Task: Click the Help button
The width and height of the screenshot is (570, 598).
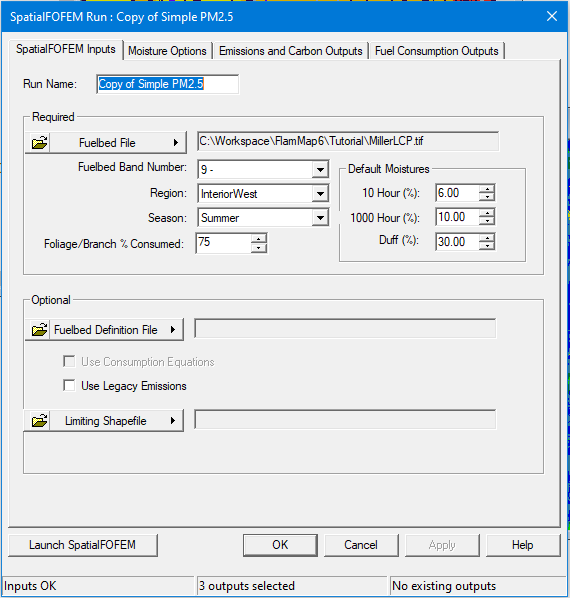Action: tap(523, 545)
